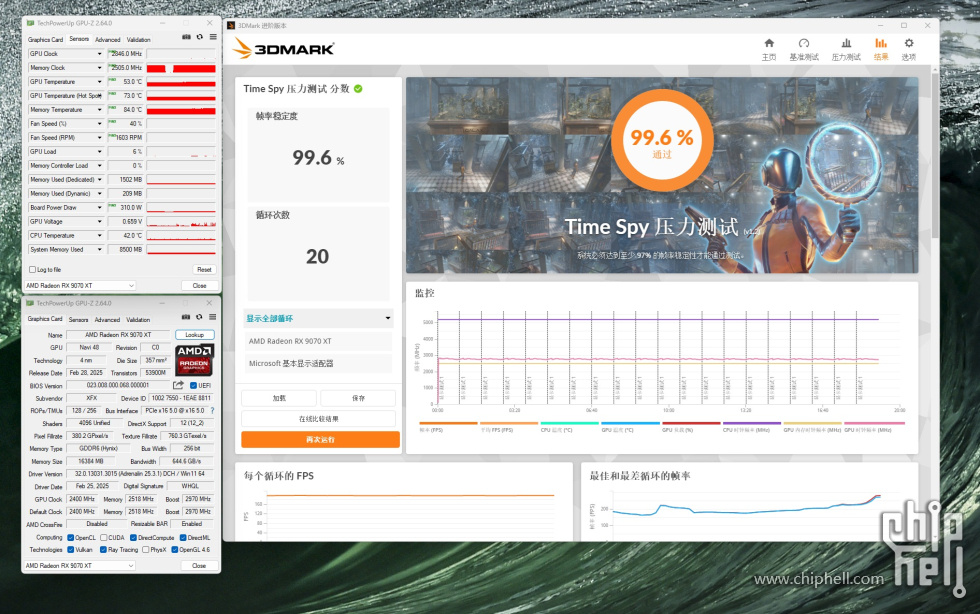Toggle the DirectCompute checkbox
Screen dimensions: 980x614
[x=133, y=538]
